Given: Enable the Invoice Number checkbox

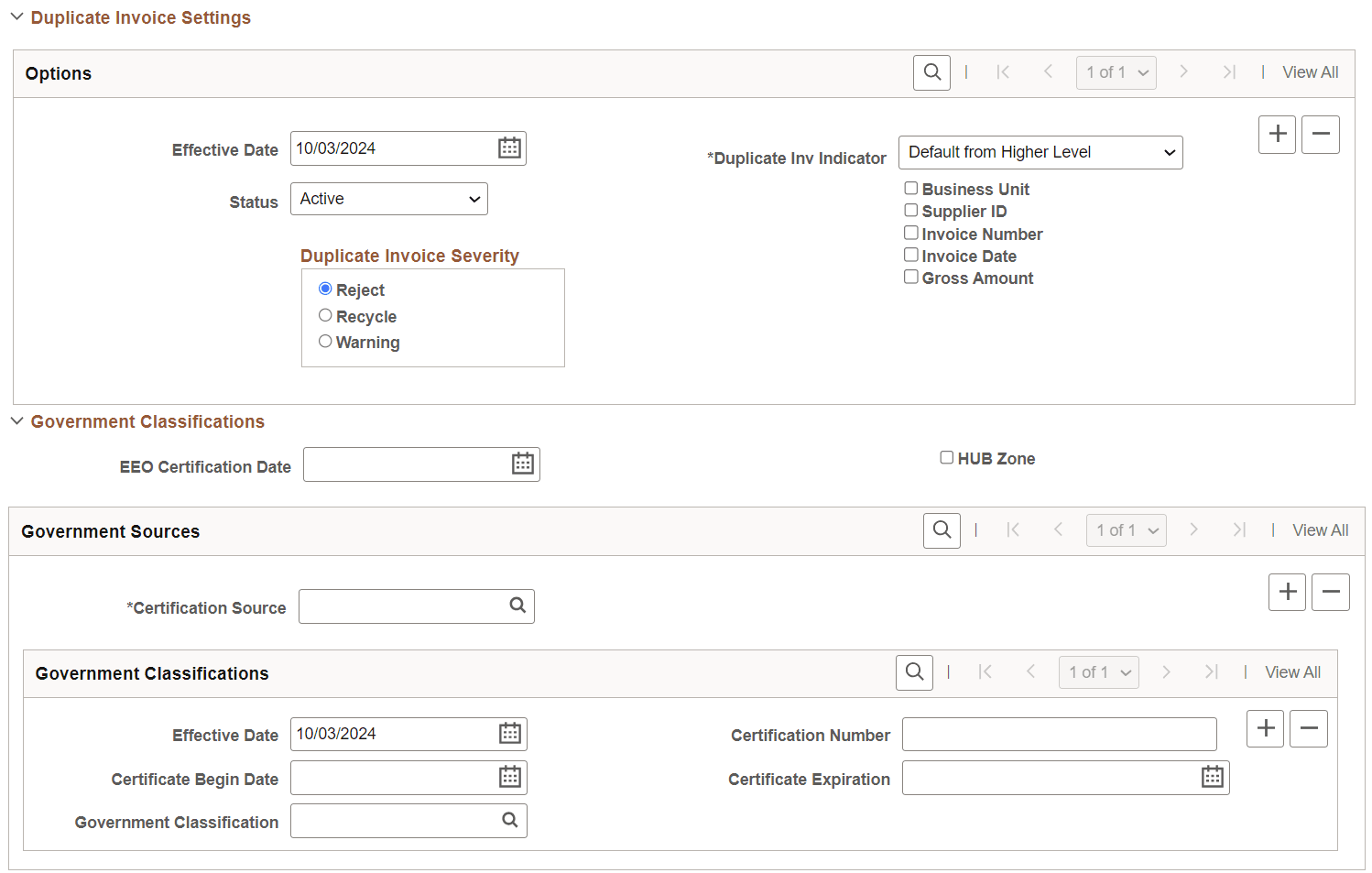Looking at the screenshot, I should pos(911,232).
